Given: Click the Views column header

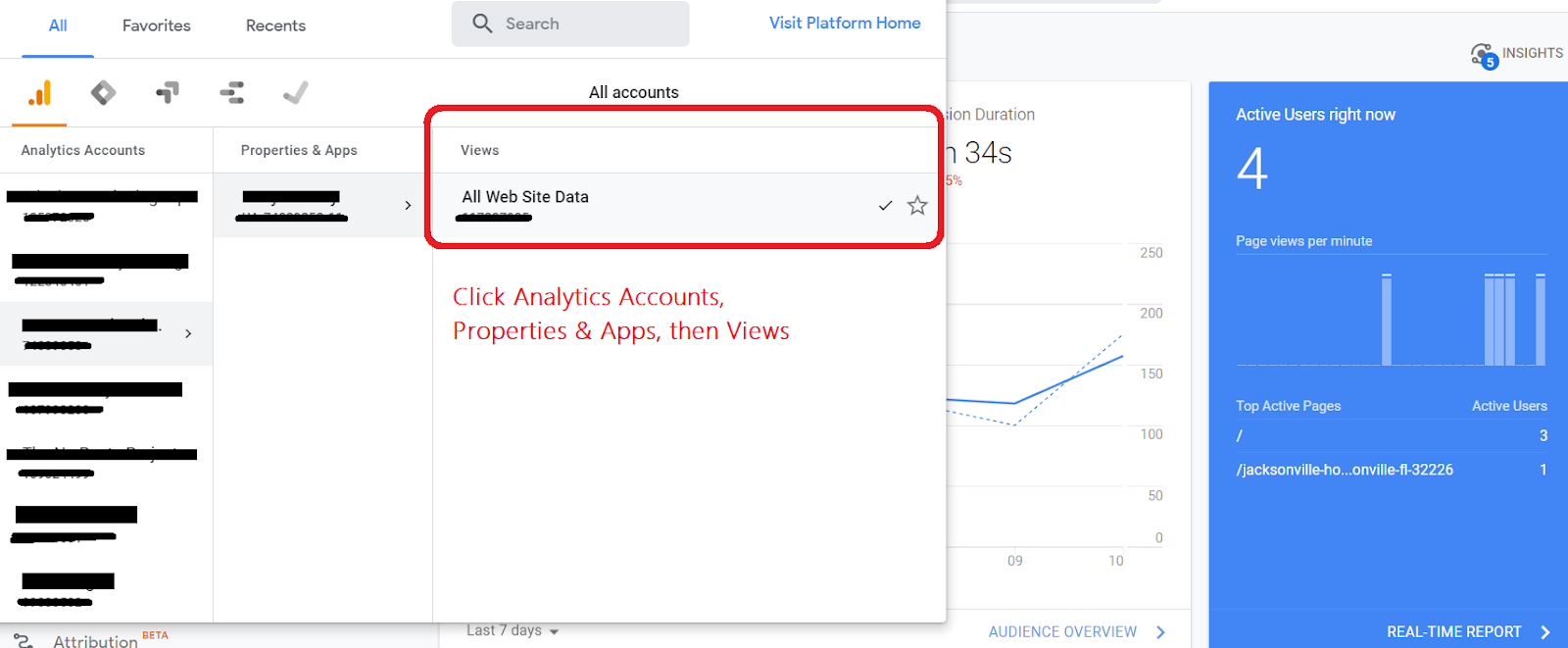Looking at the screenshot, I should [x=480, y=150].
